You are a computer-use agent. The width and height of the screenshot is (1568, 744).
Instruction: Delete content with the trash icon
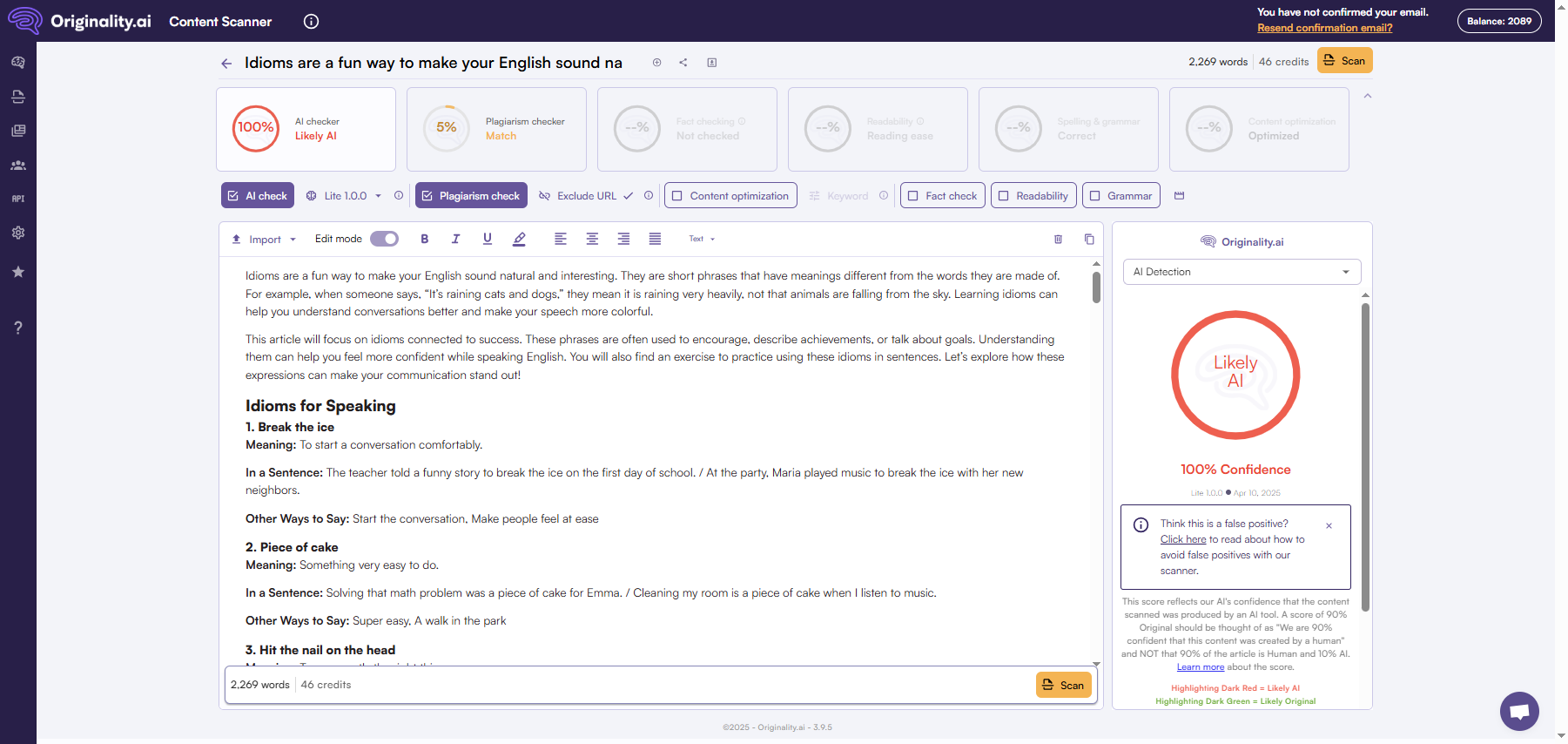click(1058, 239)
